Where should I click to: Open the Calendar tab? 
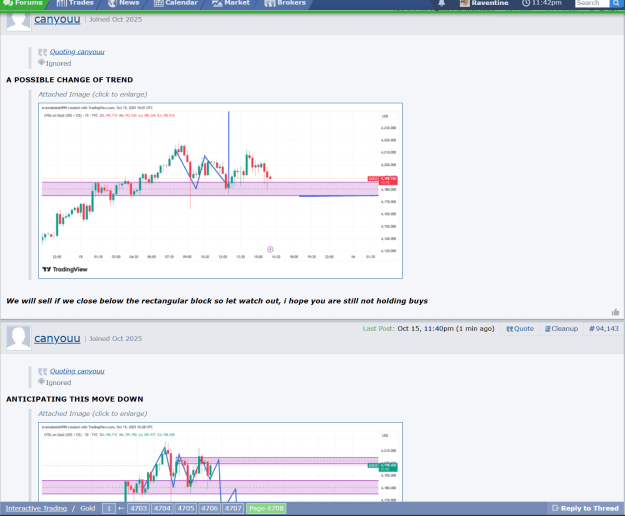176,3
